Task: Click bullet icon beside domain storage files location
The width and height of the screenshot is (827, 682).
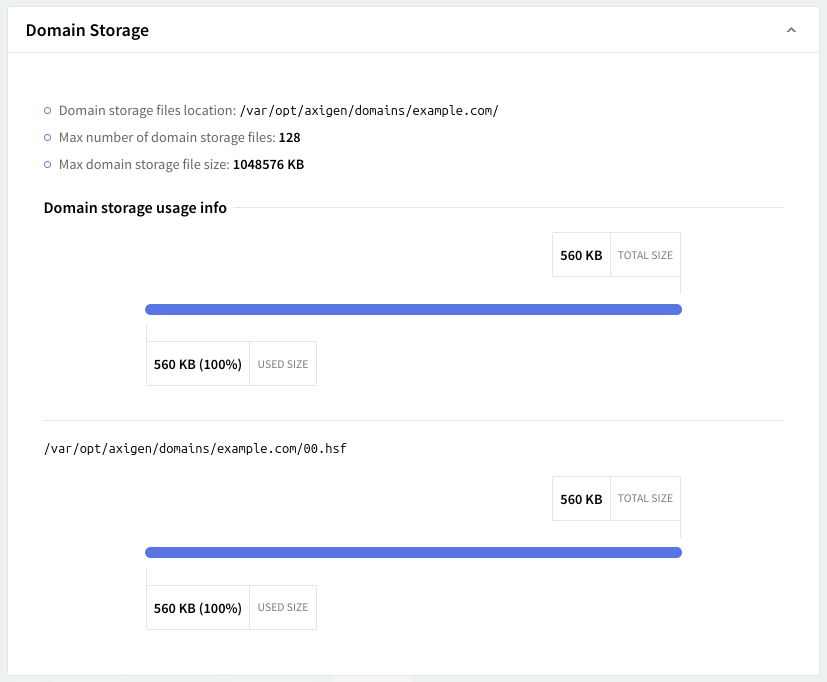Action: pos(48,111)
